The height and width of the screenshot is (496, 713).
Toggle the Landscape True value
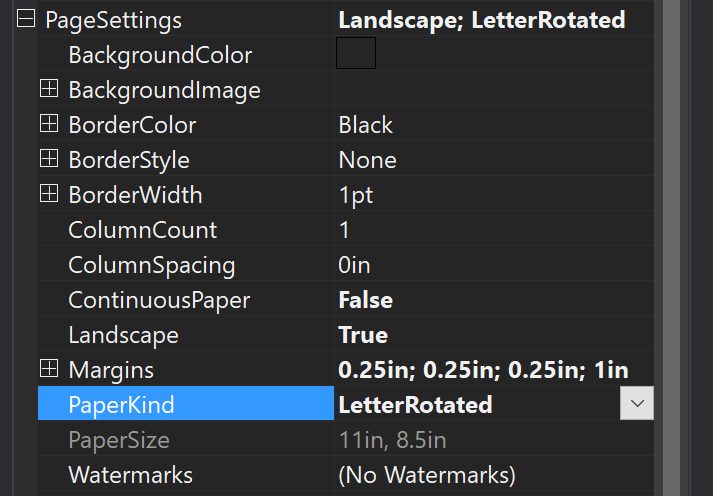click(363, 335)
